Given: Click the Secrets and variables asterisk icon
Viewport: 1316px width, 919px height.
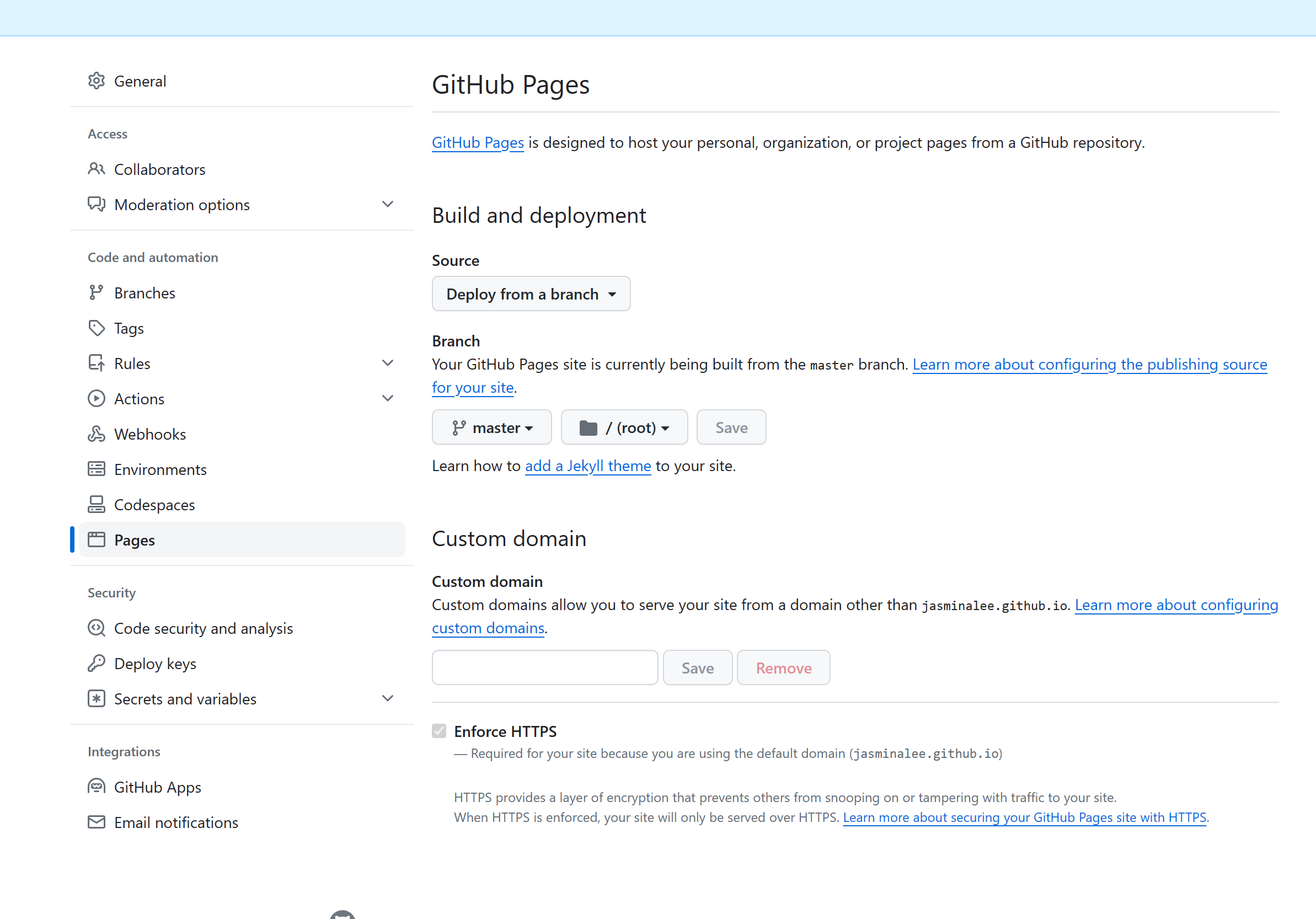Looking at the screenshot, I should pyautogui.click(x=97, y=699).
